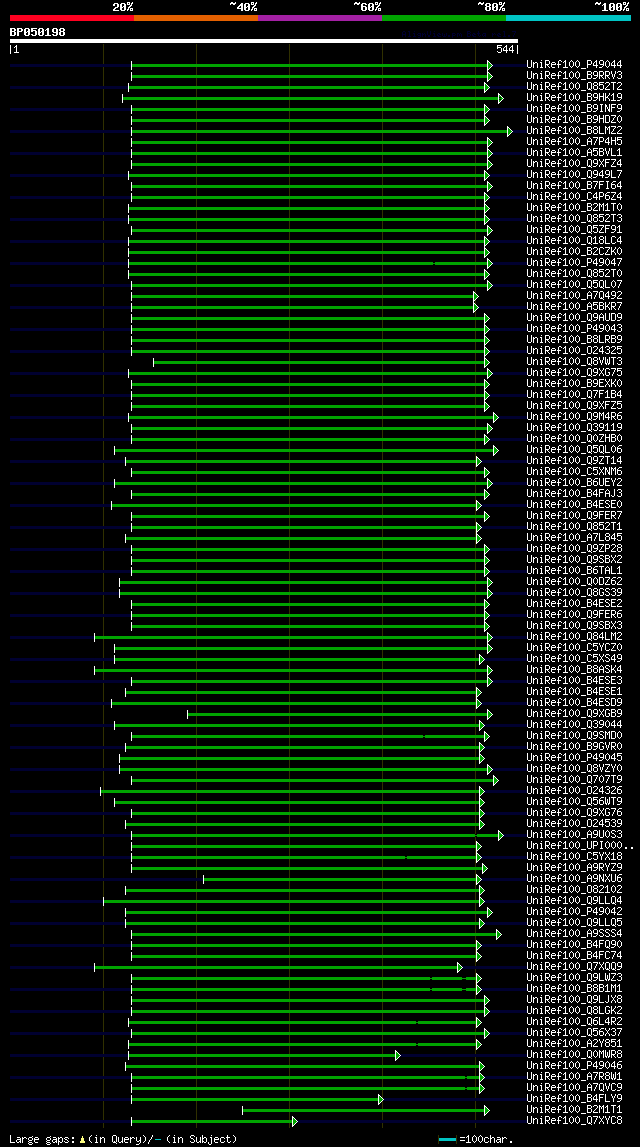The image size is (640, 1147).
Task: Select the UniRef100_Q5QL06 label
Action: (574, 450)
